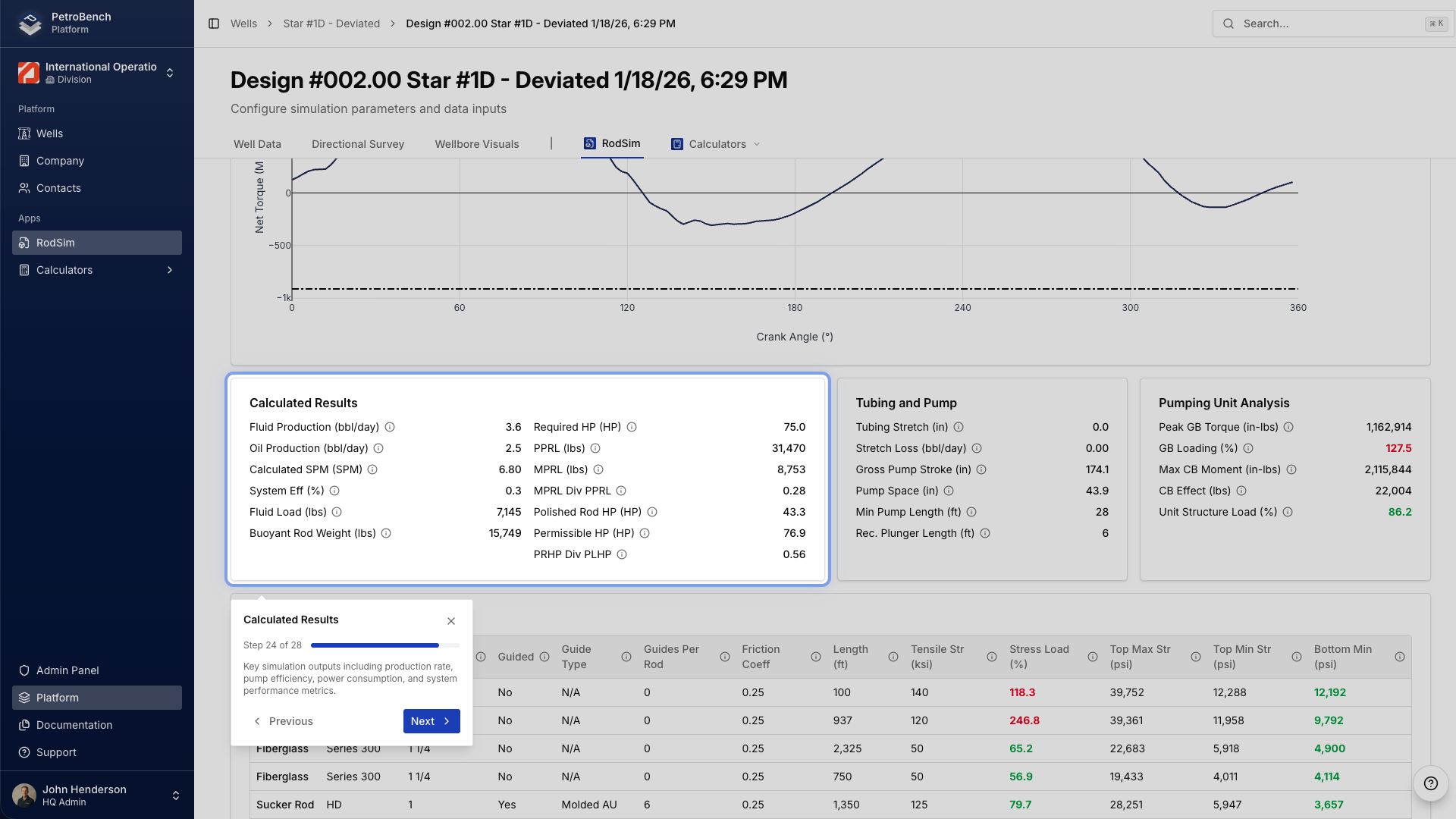Click the Support icon in the sidebar
Viewport: 1456px width, 819px height.
pyautogui.click(x=25, y=752)
